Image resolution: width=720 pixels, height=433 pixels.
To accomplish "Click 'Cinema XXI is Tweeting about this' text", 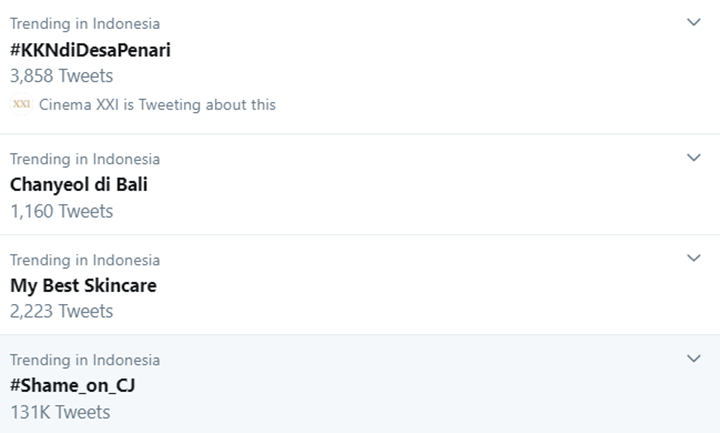I will 157,104.
